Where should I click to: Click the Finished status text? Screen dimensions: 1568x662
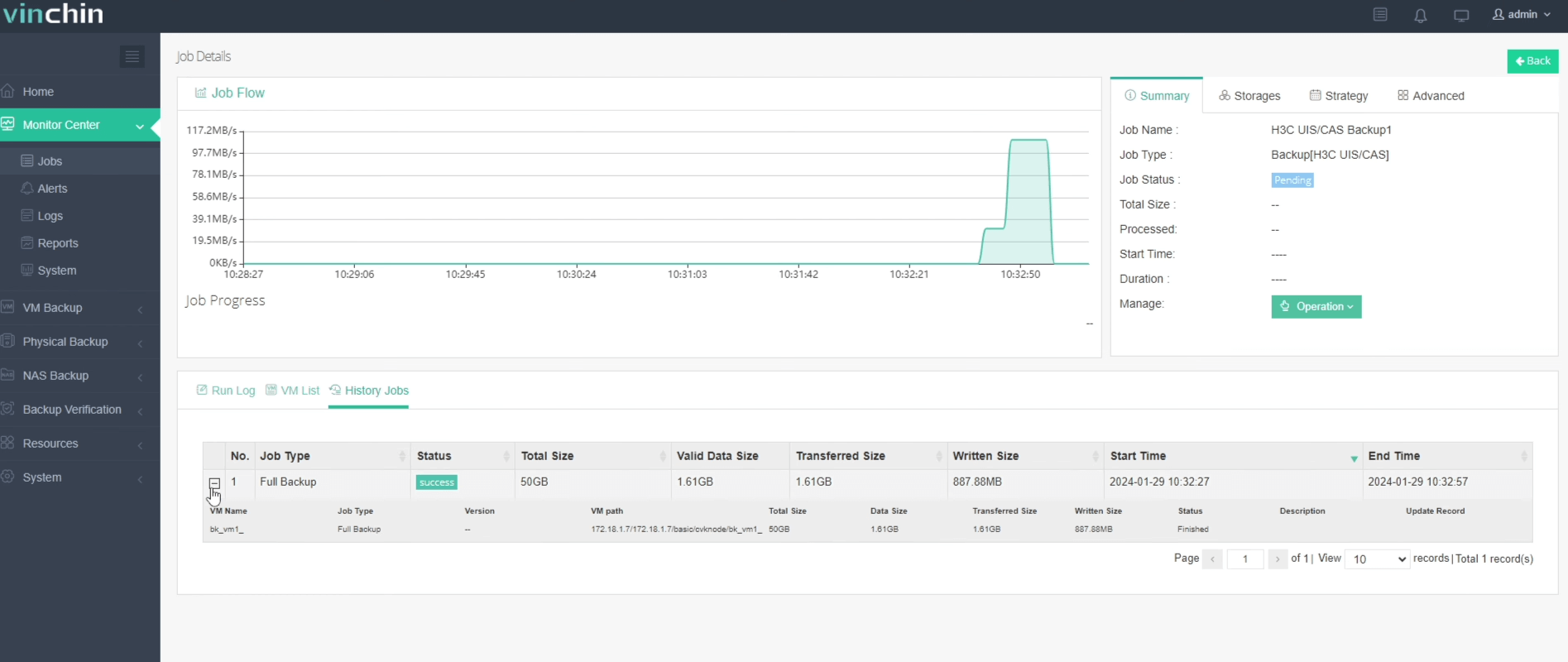point(1193,530)
